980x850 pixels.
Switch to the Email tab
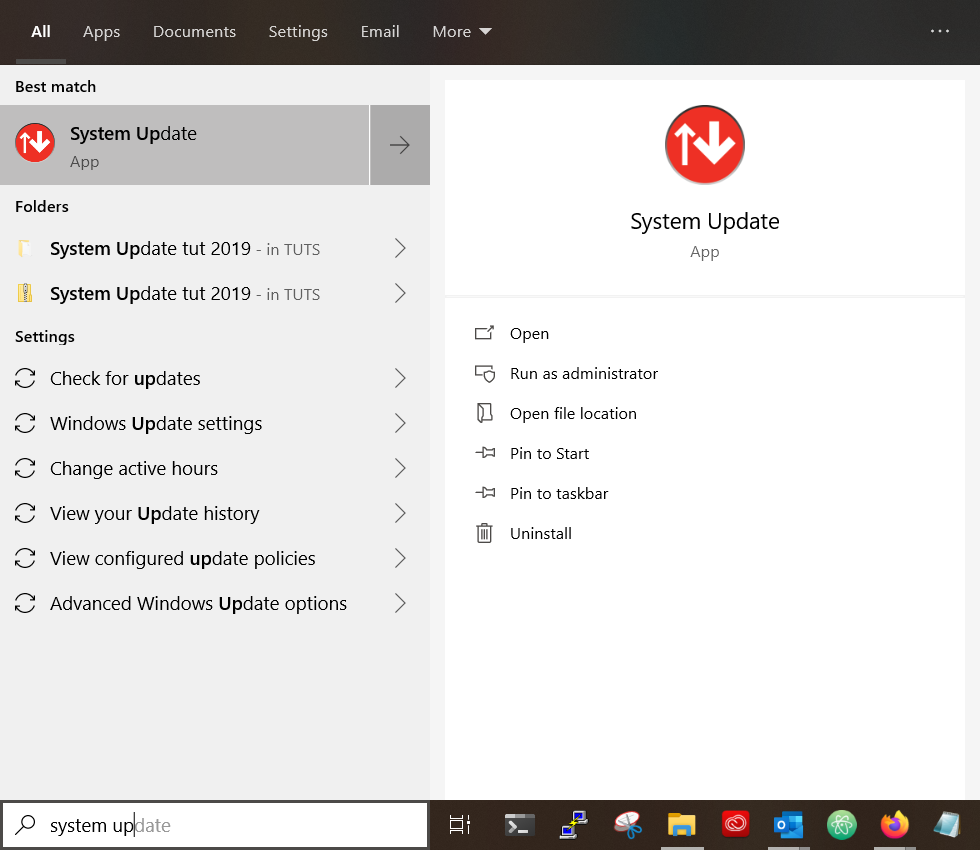tap(380, 32)
